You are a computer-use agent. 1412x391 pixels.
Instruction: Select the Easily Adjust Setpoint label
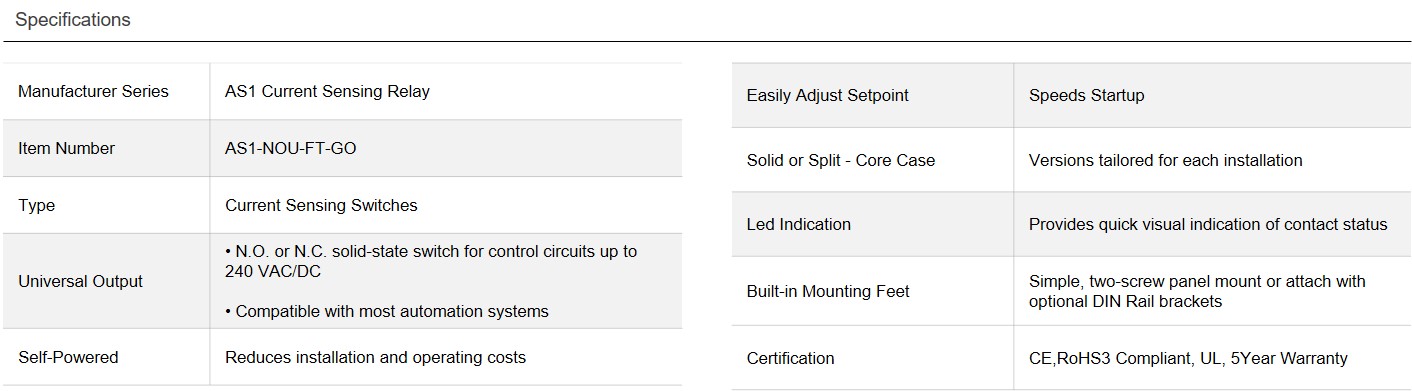(827, 95)
